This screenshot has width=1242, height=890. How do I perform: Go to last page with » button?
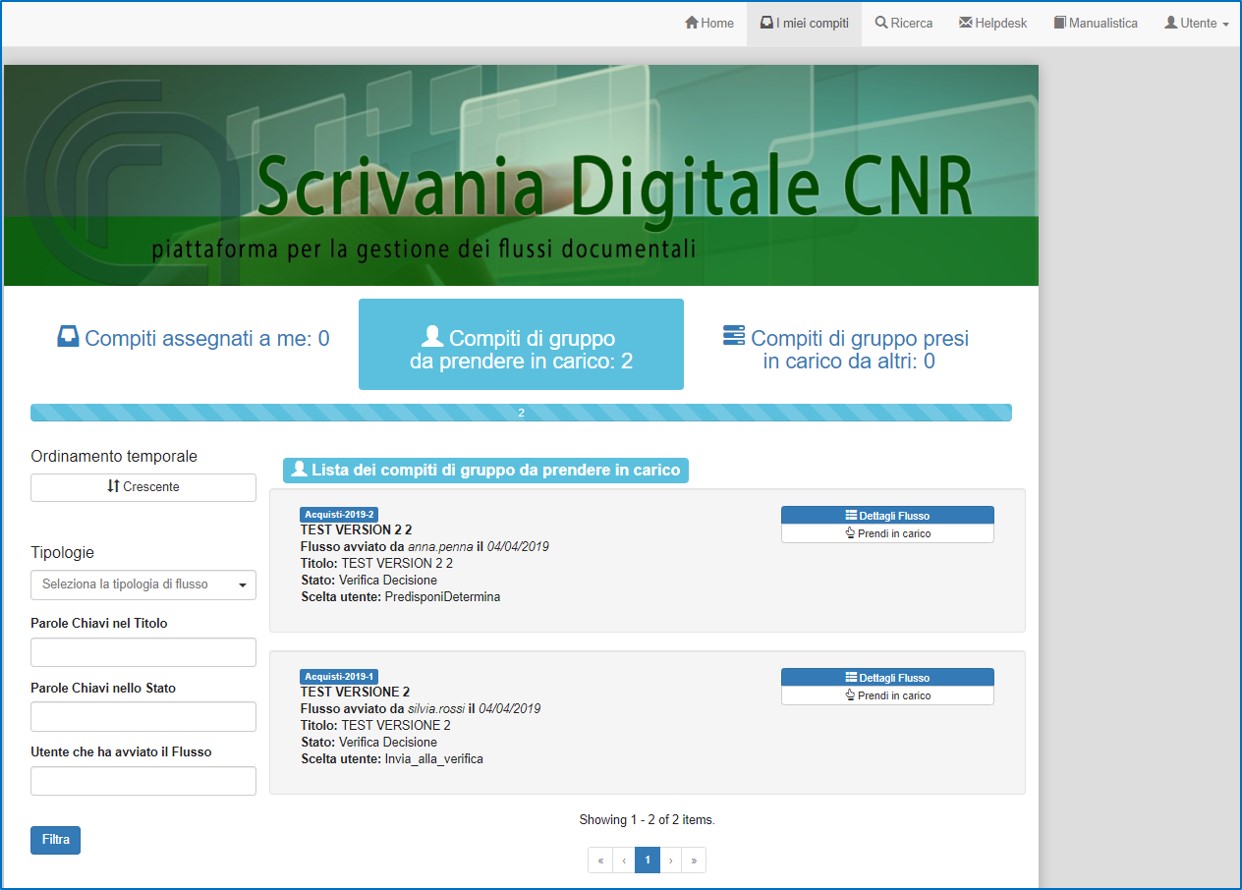click(694, 860)
